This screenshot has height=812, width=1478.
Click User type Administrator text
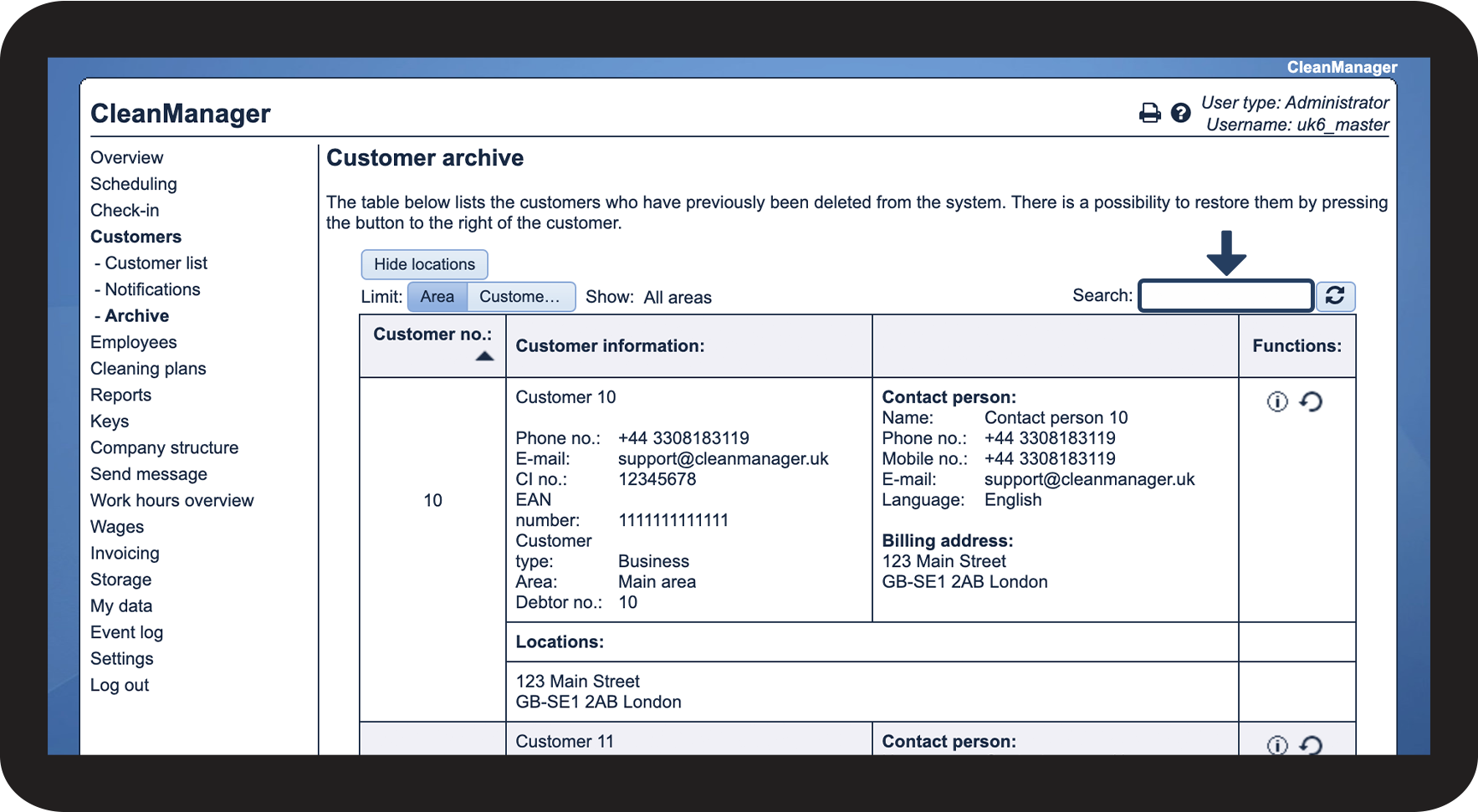point(1295,103)
